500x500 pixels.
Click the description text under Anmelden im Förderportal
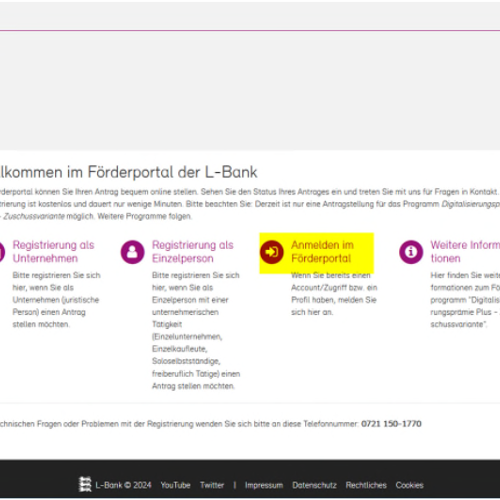(334, 294)
